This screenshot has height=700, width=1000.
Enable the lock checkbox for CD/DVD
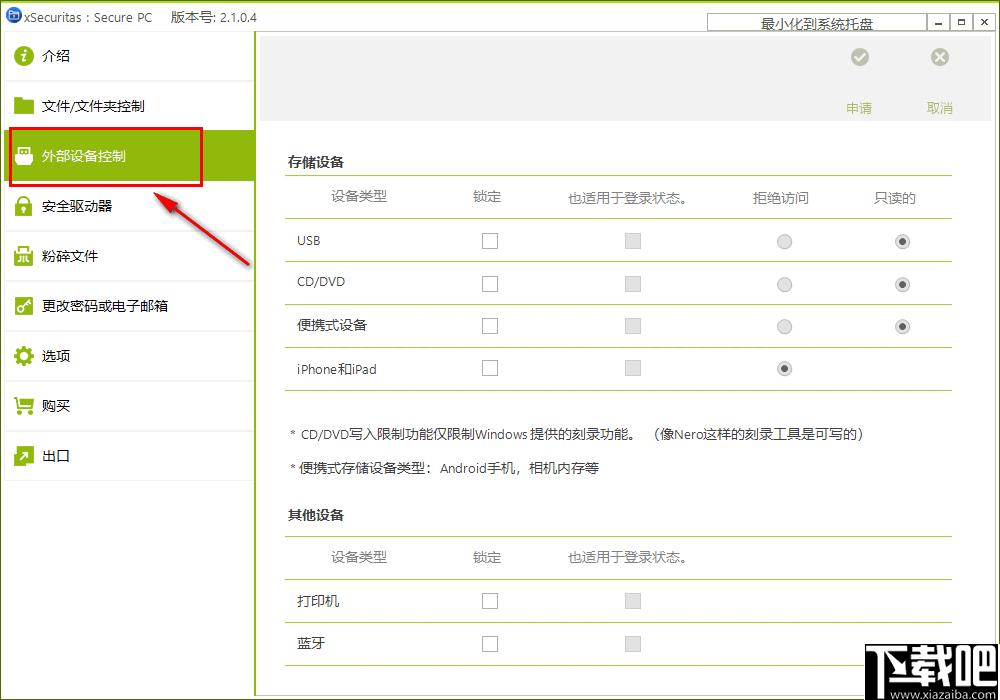(490, 284)
